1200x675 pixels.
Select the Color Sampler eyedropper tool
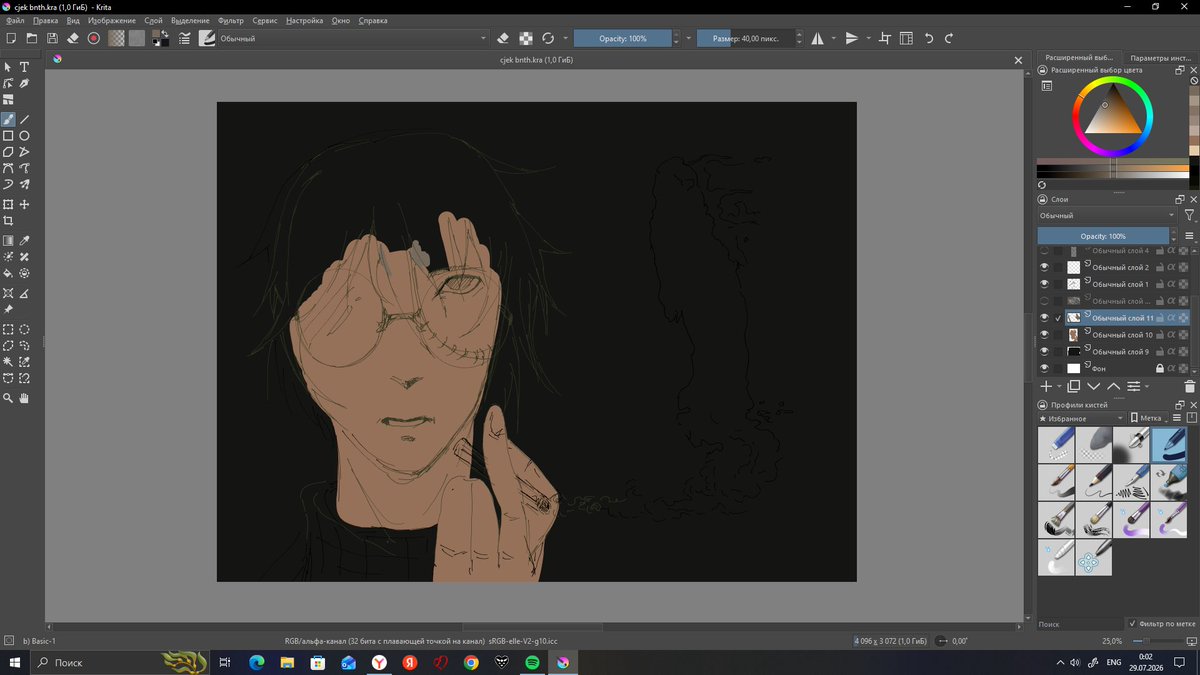pyautogui.click(x=25, y=241)
